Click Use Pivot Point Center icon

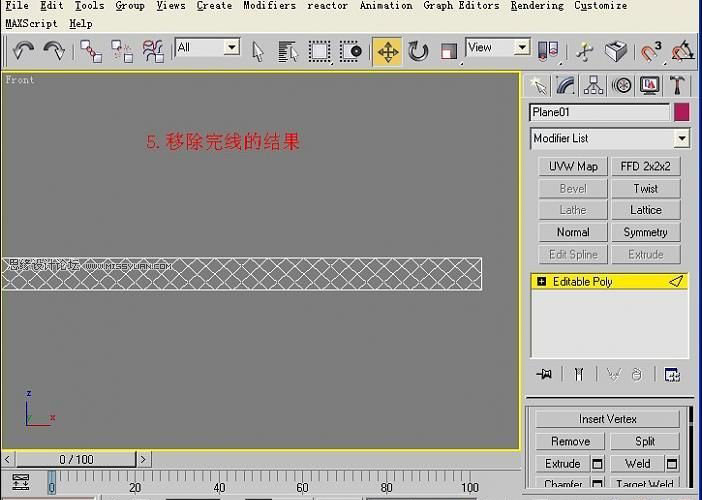(x=548, y=51)
